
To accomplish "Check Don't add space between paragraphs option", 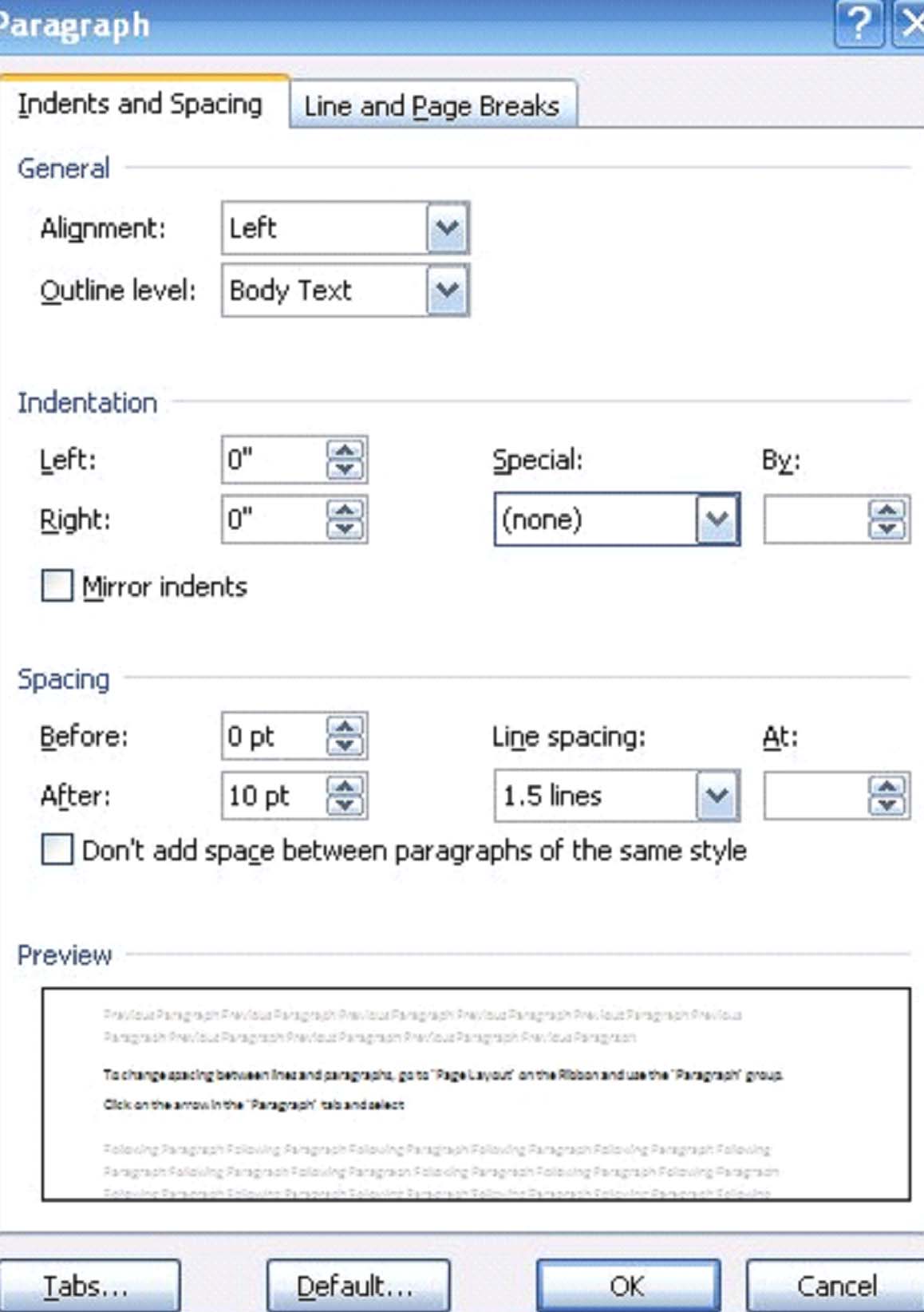I will 55,851.
